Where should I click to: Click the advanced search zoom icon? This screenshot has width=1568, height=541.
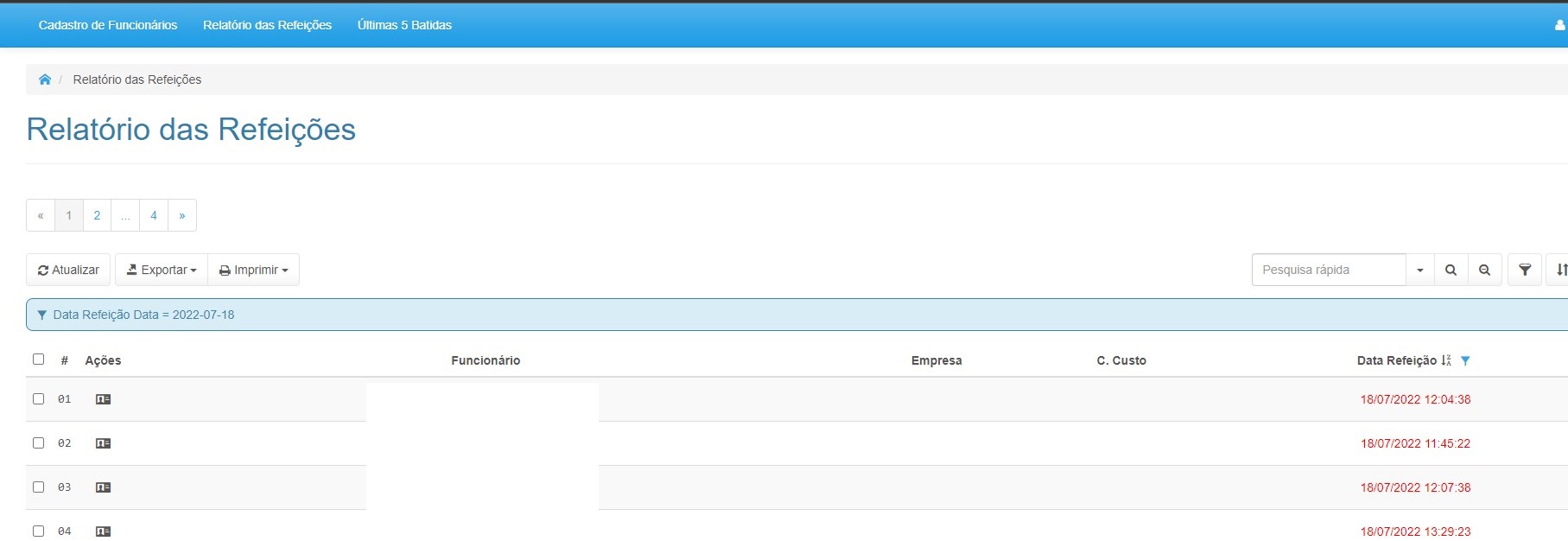pyautogui.click(x=1484, y=270)
